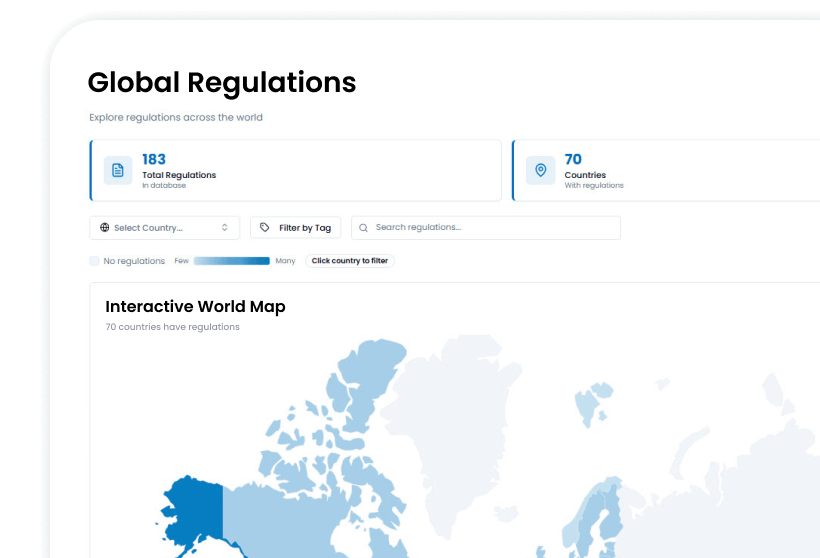Click the Global Regulations heading
820x558 pixels.
click(x=222, y=83)
